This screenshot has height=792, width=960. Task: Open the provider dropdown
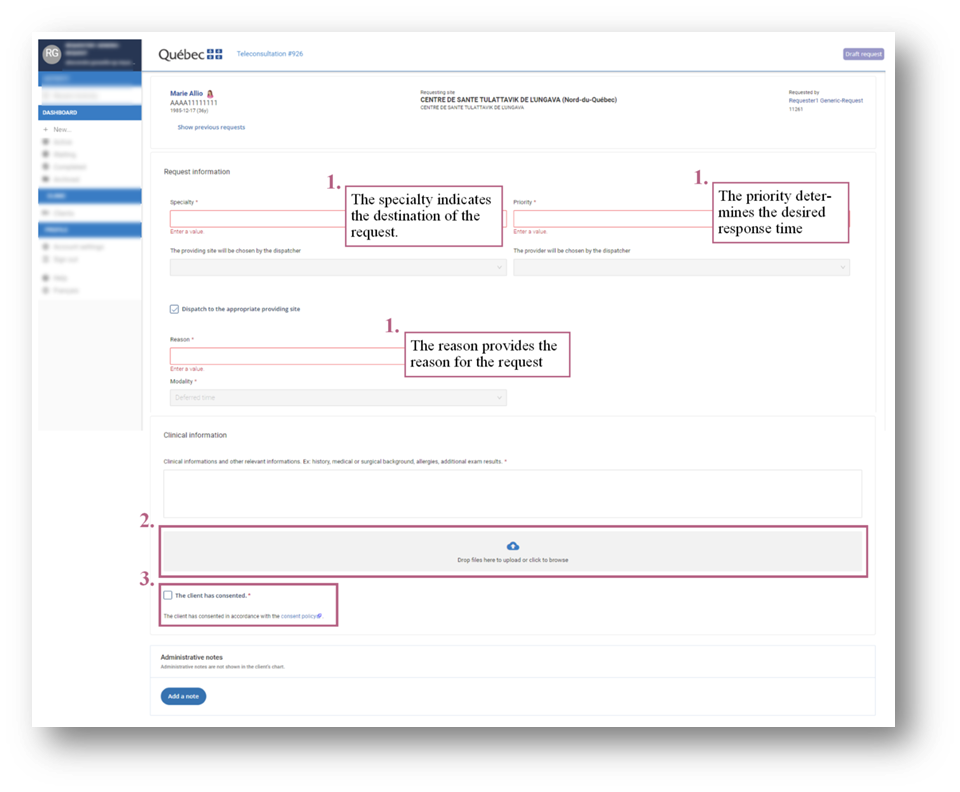pyautogui.click(x=681, y=267)
